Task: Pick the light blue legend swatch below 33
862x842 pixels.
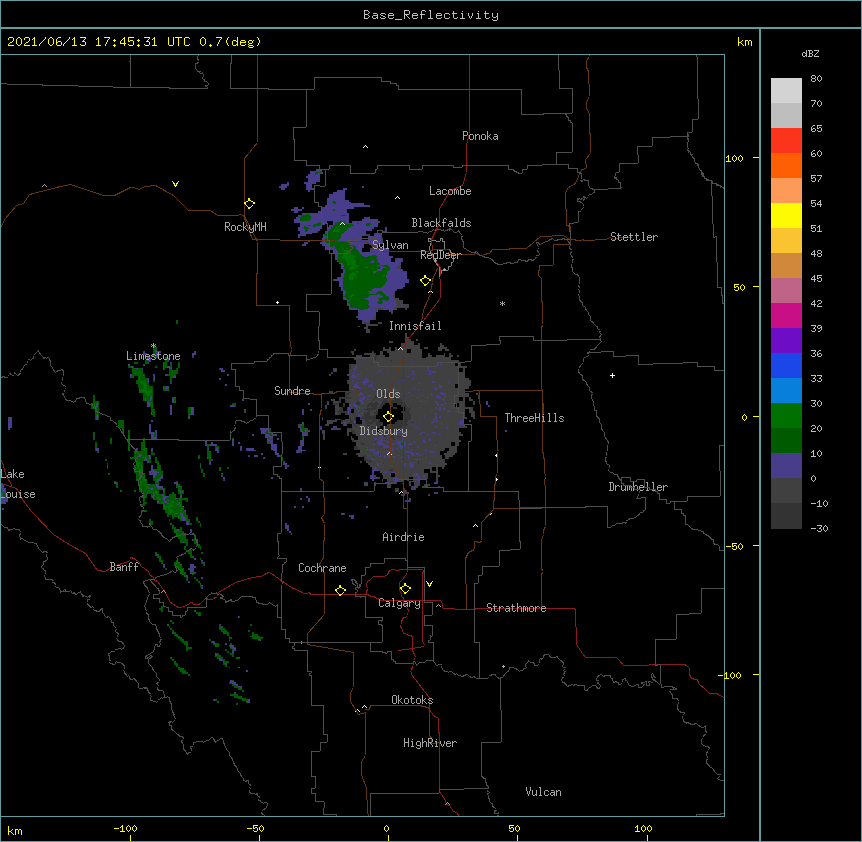Action: pos(786,391)
